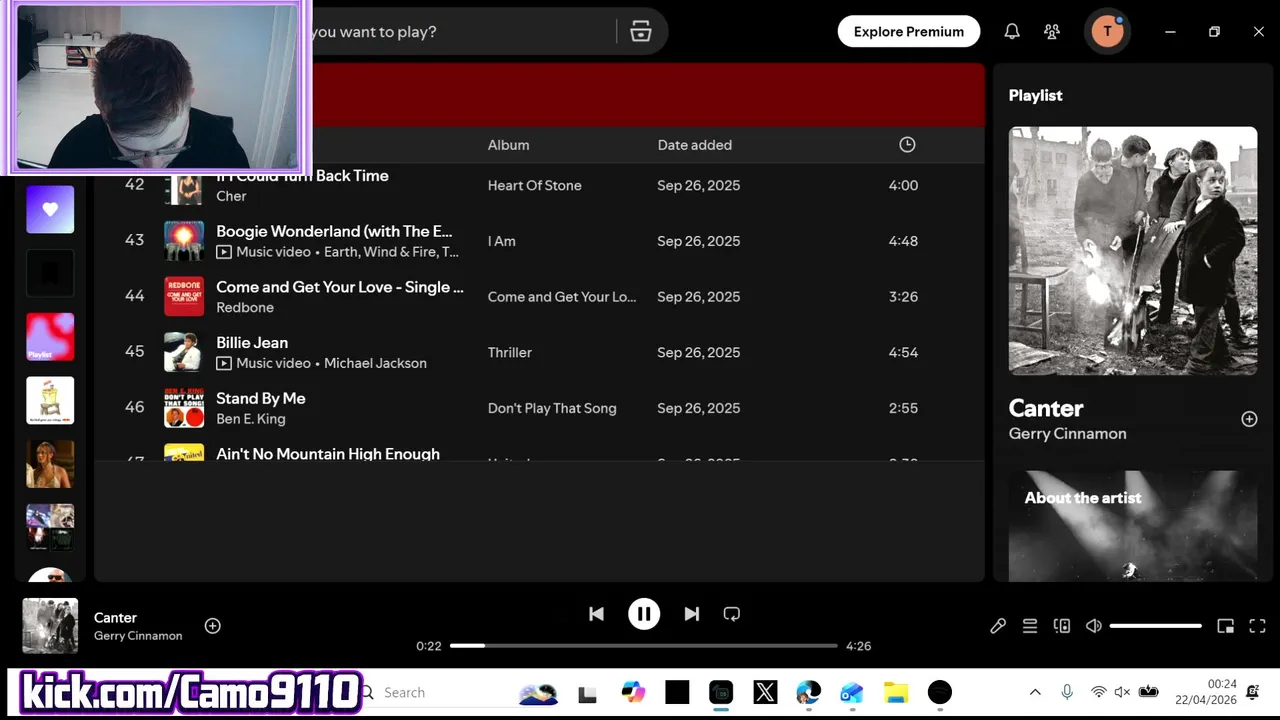Click Boogie Wonderland album thumbnail
The height and width of the screenshot is (720, 1280).
click(184, 241)
